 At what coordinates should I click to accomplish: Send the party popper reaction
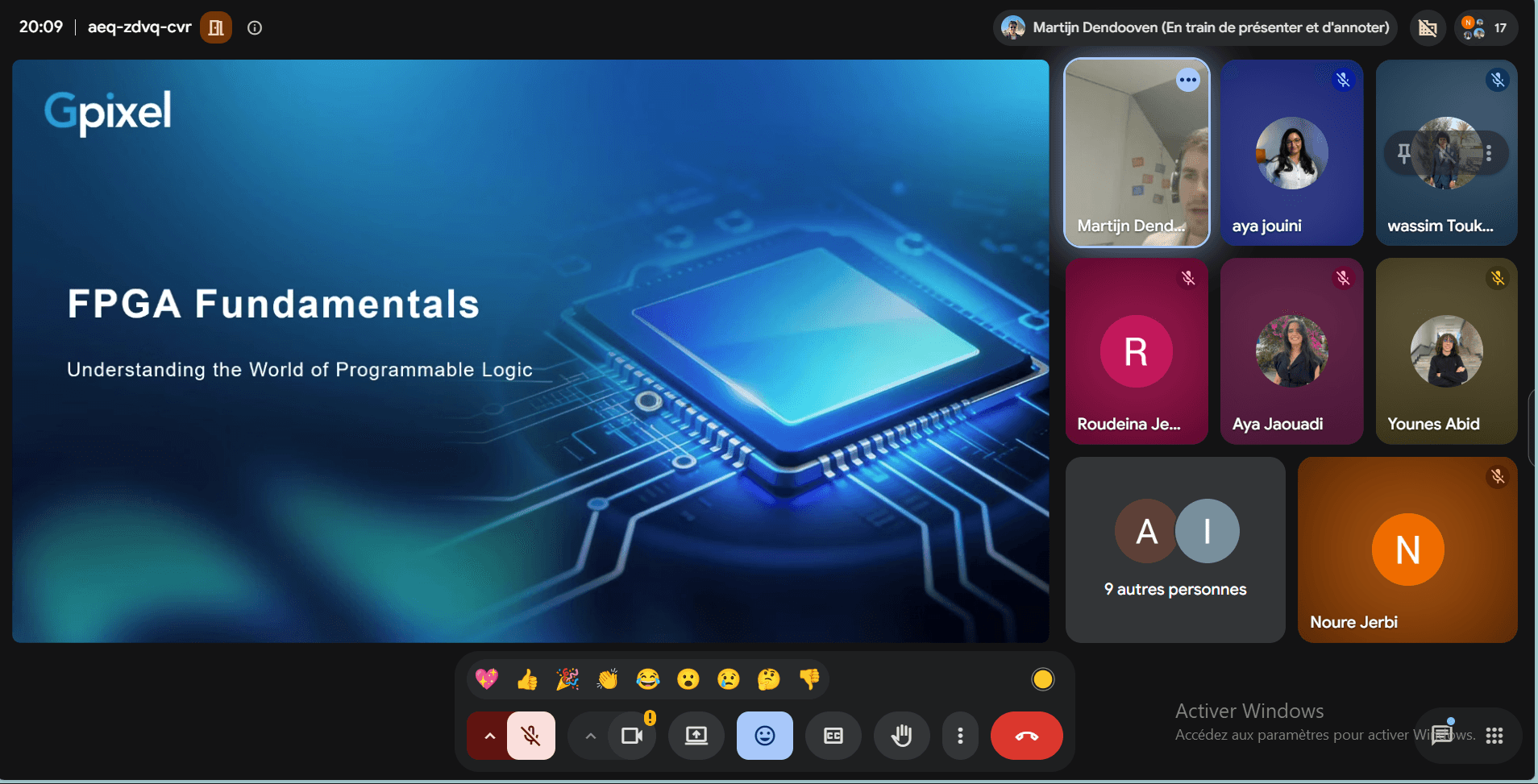point(567,679)
